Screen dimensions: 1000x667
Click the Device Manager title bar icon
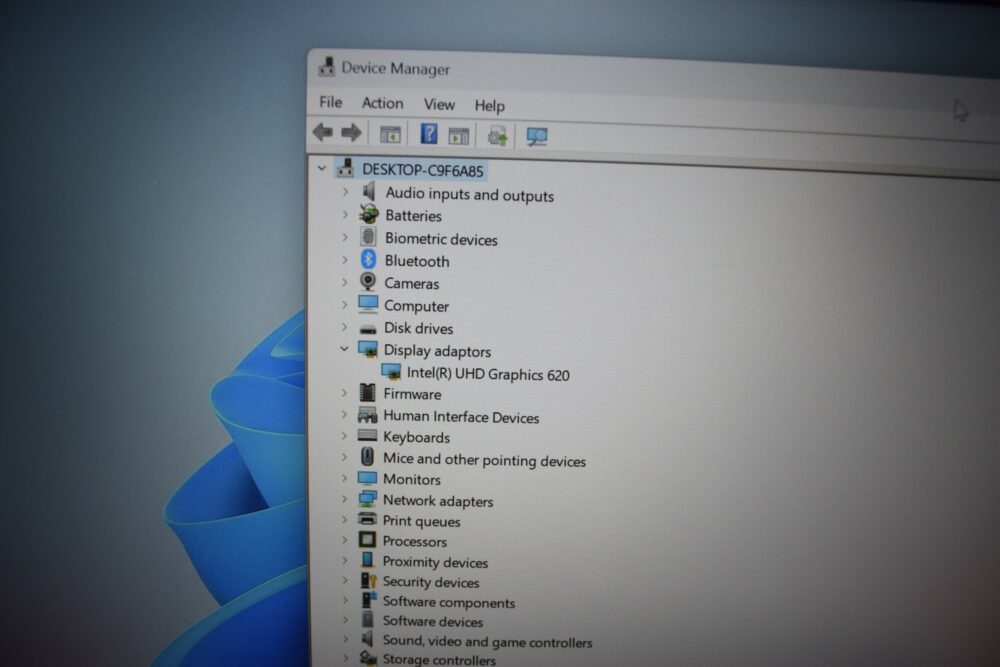327,66
